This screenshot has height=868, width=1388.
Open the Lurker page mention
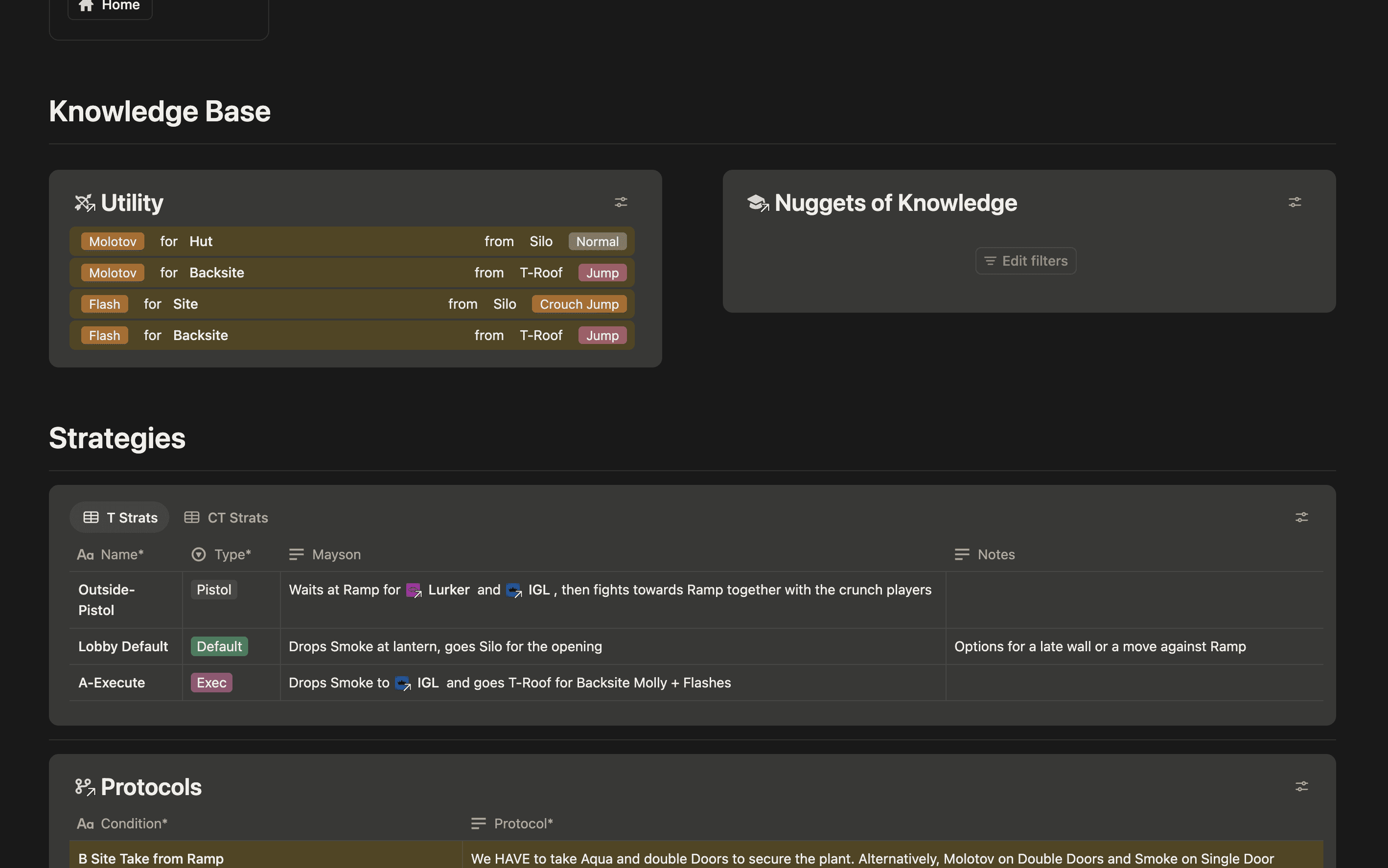(x=438, y=590)
